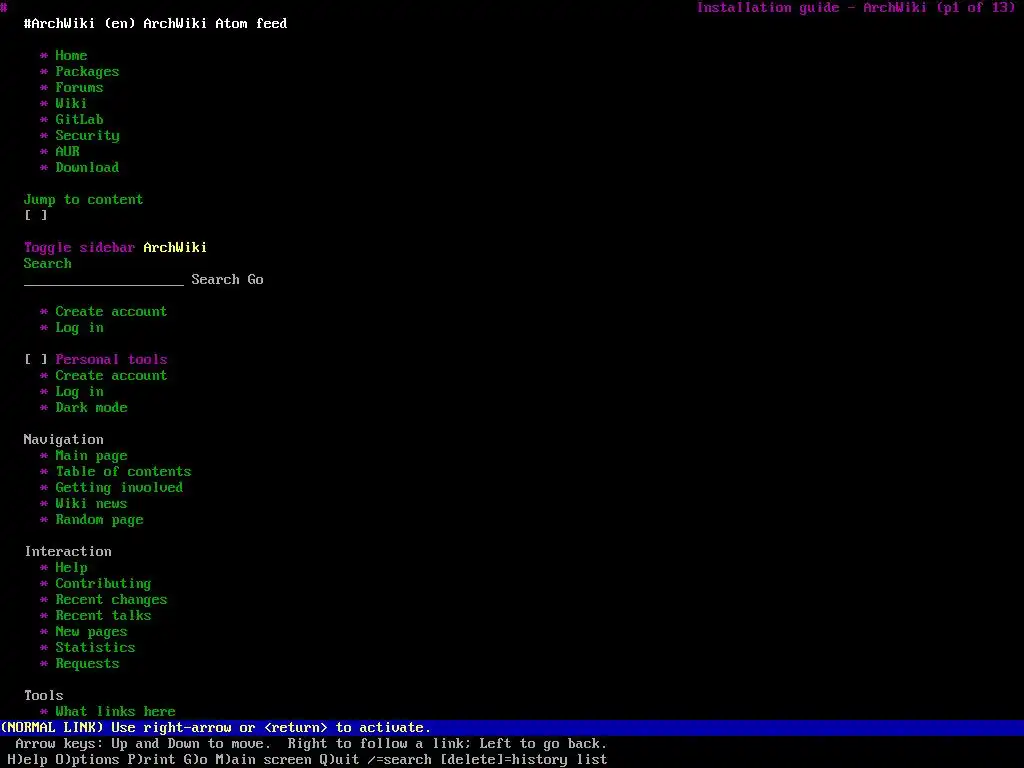Open the Contributing link
This screenshot has width=1024, height=768.
coord(103,584)
